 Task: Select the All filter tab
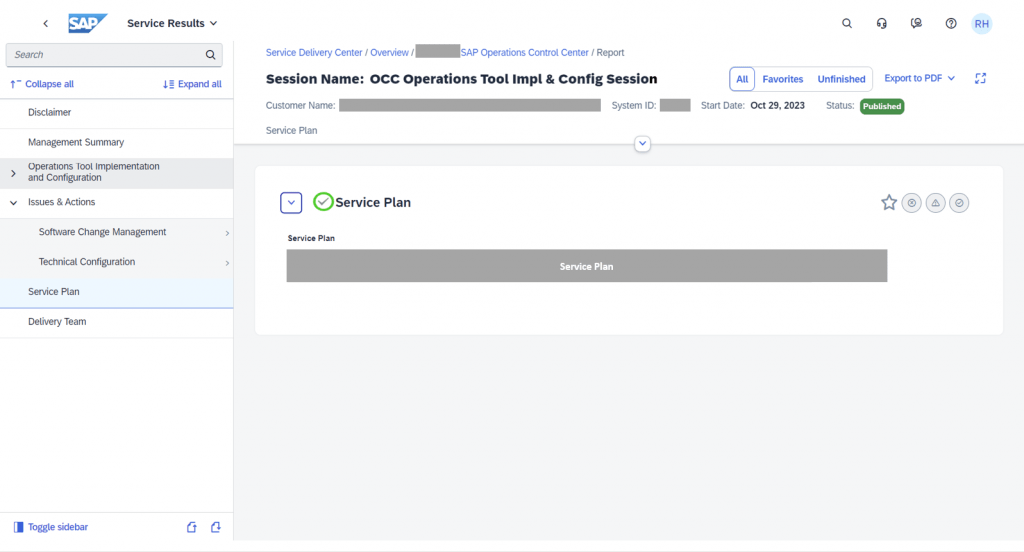742,79
